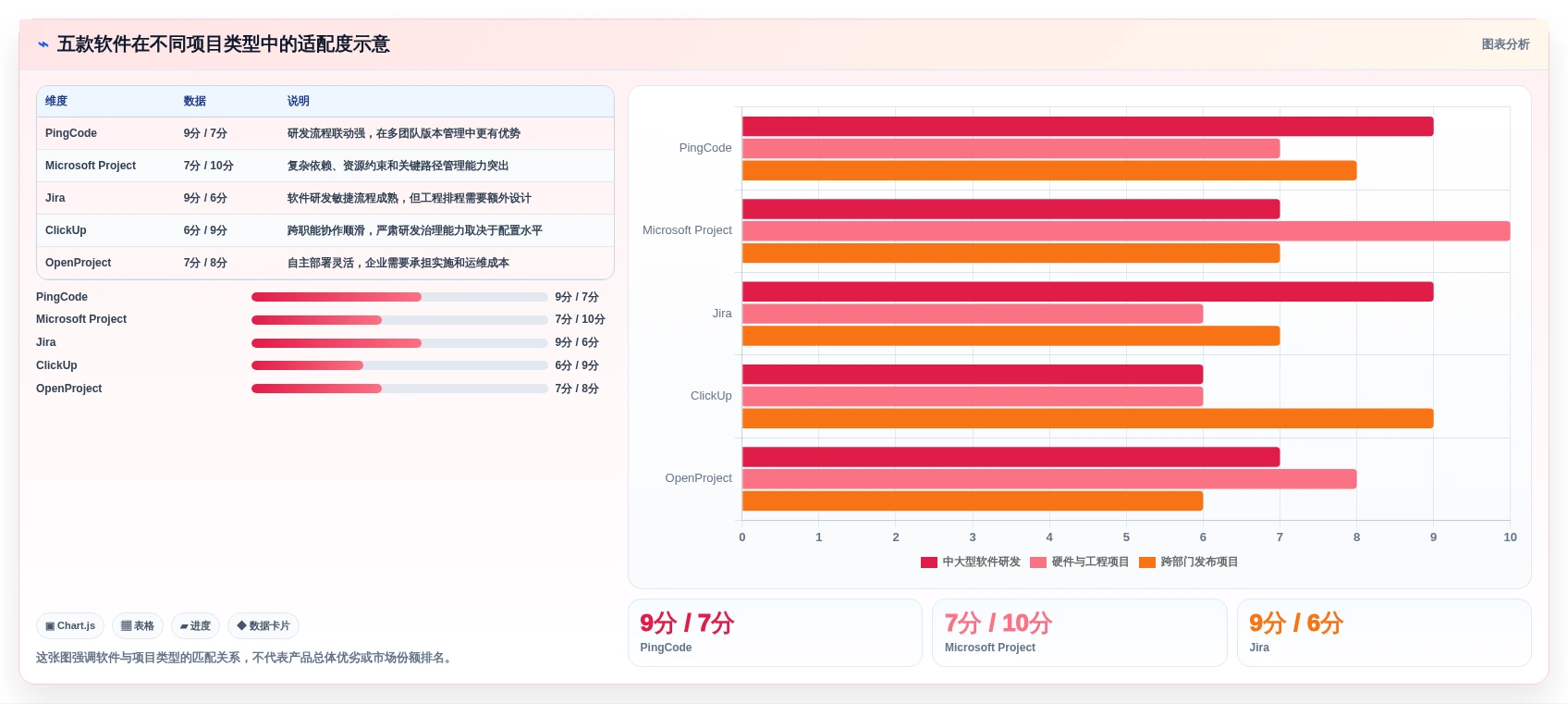Select the Microsoft Project table row name

click(91, 166)
